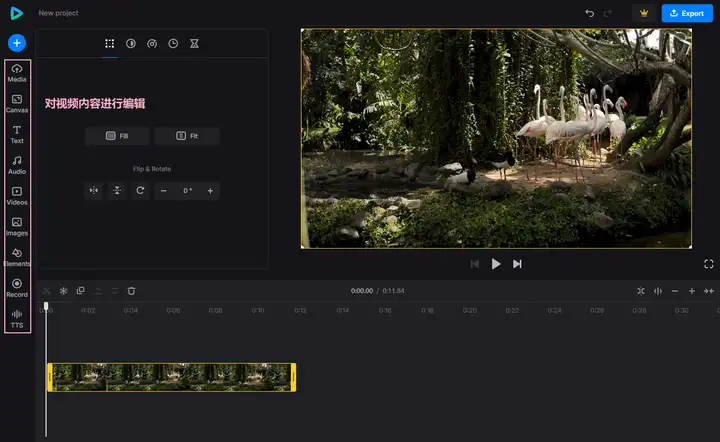
Task: Redo the last action
Action: [x=608, y=13]
